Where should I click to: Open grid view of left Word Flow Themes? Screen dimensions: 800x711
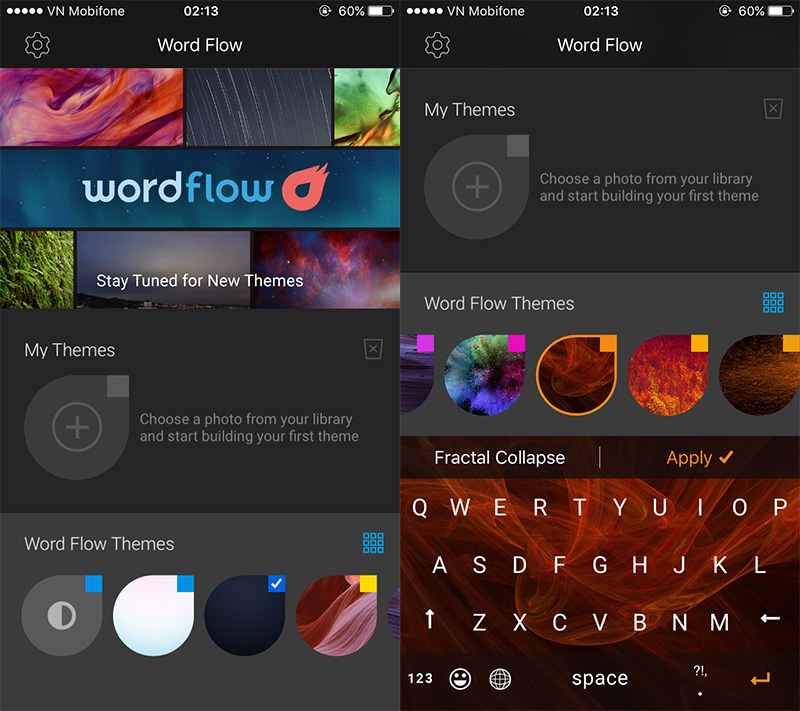pyautogui.click(x=373, y=543)
